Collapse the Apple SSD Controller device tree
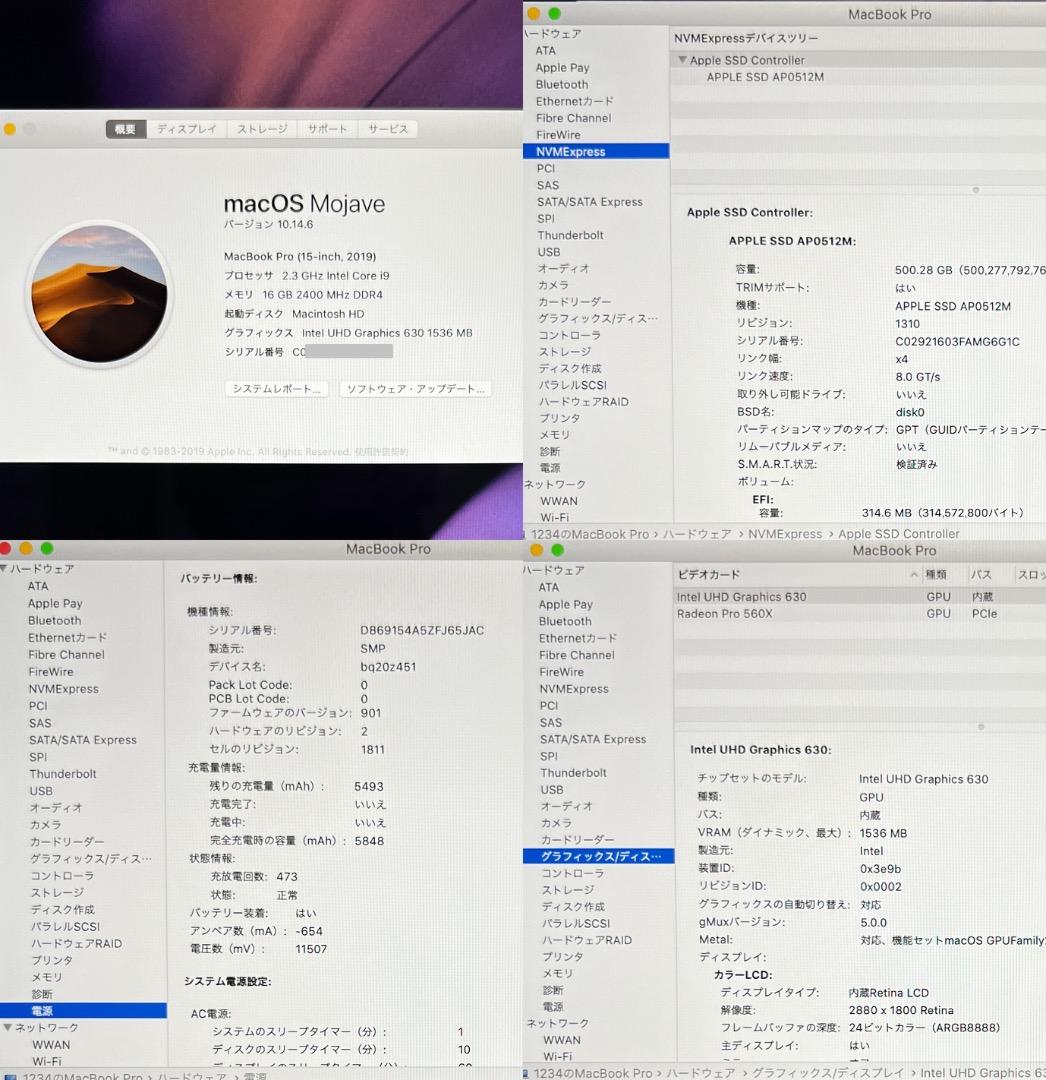 pyautogui.click(x=683, y=60)
